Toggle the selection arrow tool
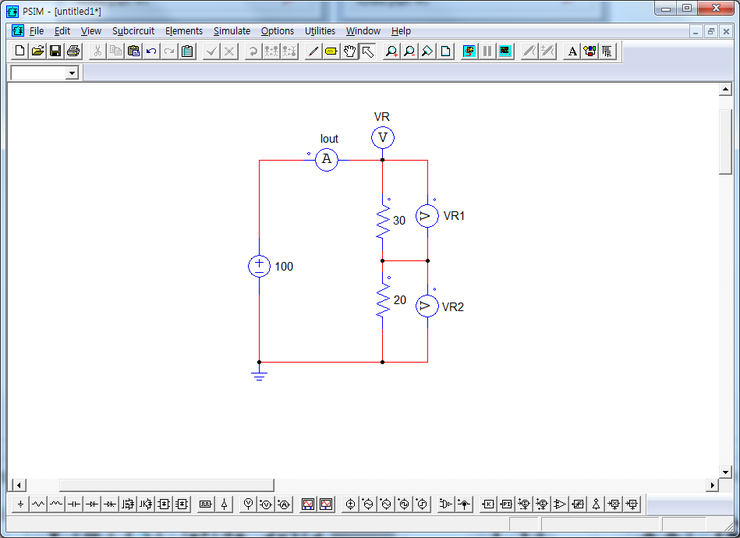740x538 pixels. [367, 51]
